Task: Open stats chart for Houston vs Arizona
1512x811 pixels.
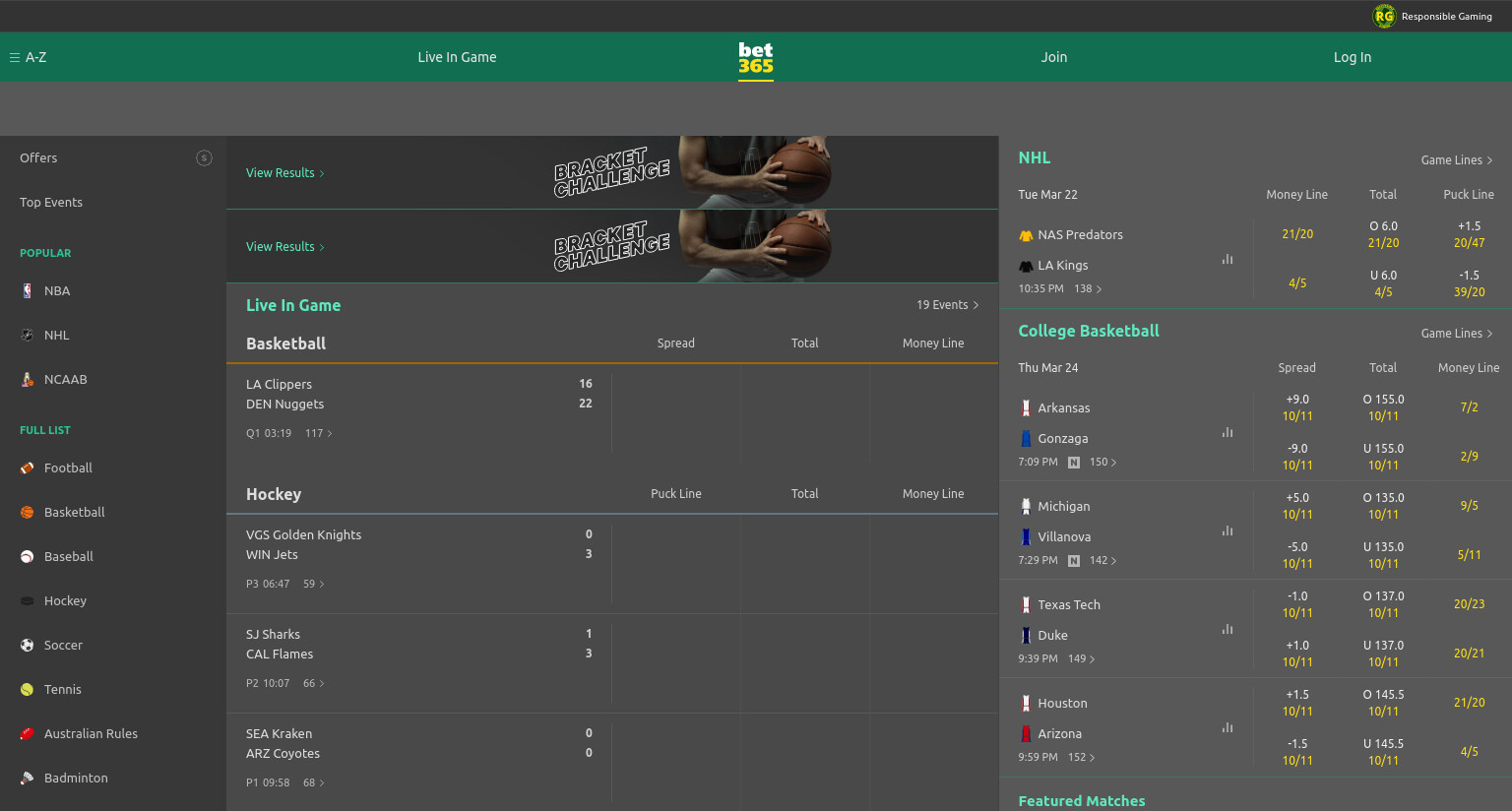Action: 1228,727
